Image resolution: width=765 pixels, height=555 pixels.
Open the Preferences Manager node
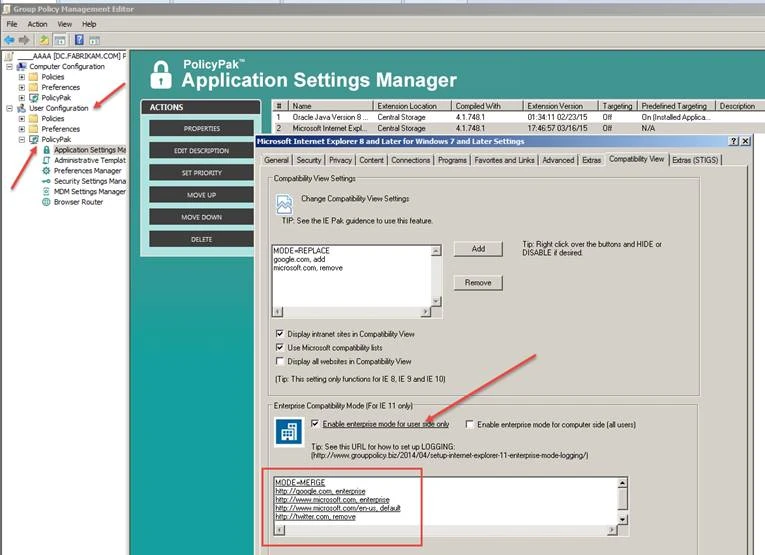click(88, 171)
